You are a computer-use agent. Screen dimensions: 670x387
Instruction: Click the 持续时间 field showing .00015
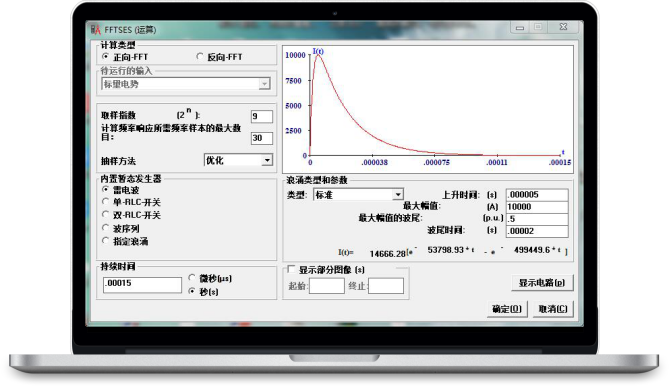click(142, 284)
